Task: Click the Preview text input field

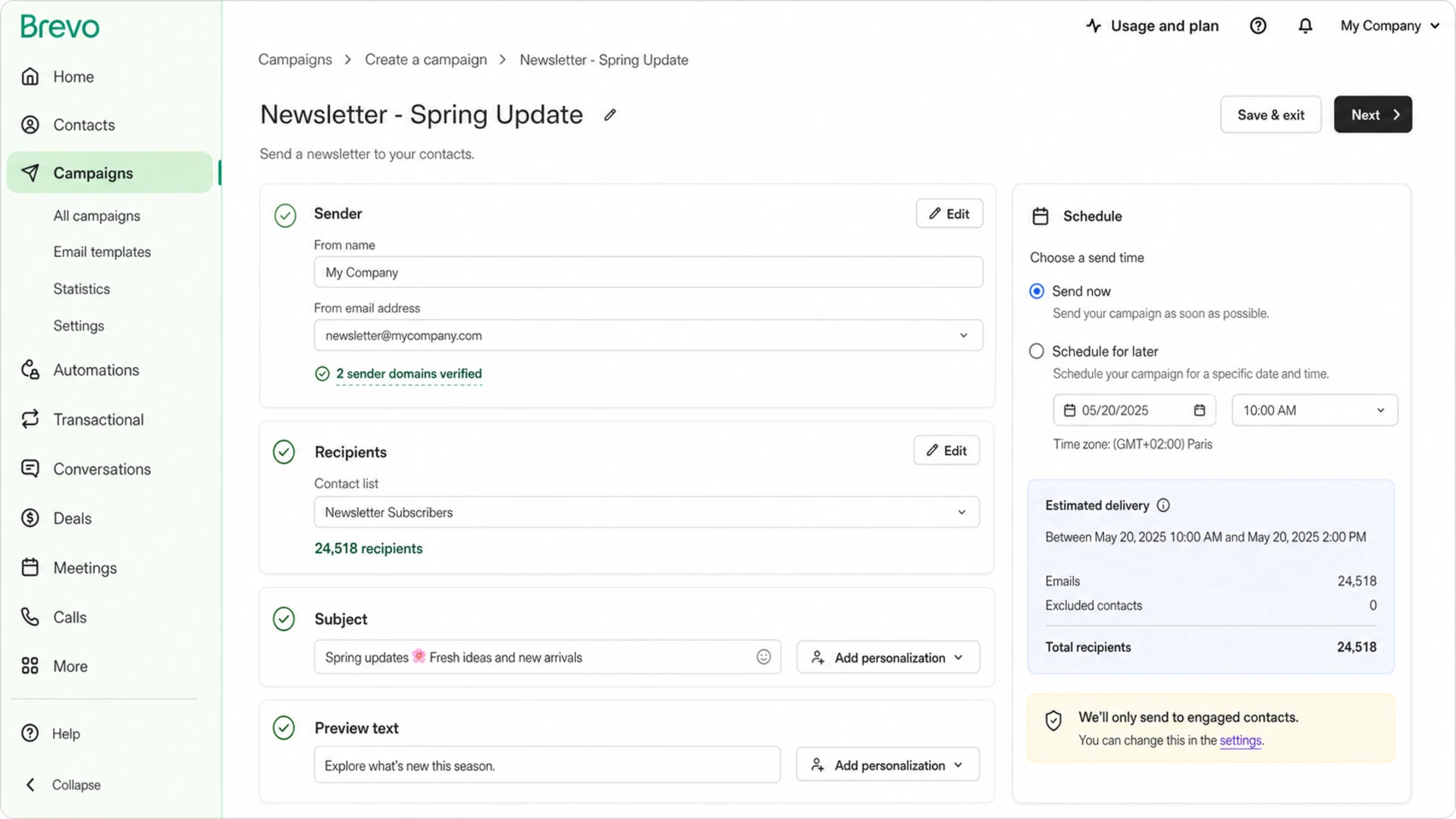Action: (548, 765)
